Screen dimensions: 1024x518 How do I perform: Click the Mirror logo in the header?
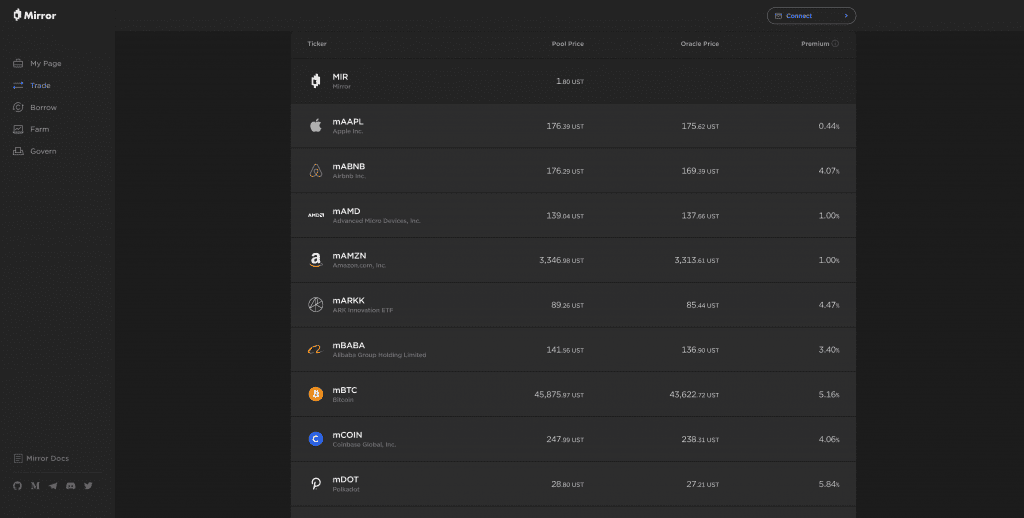click(35, 15)
